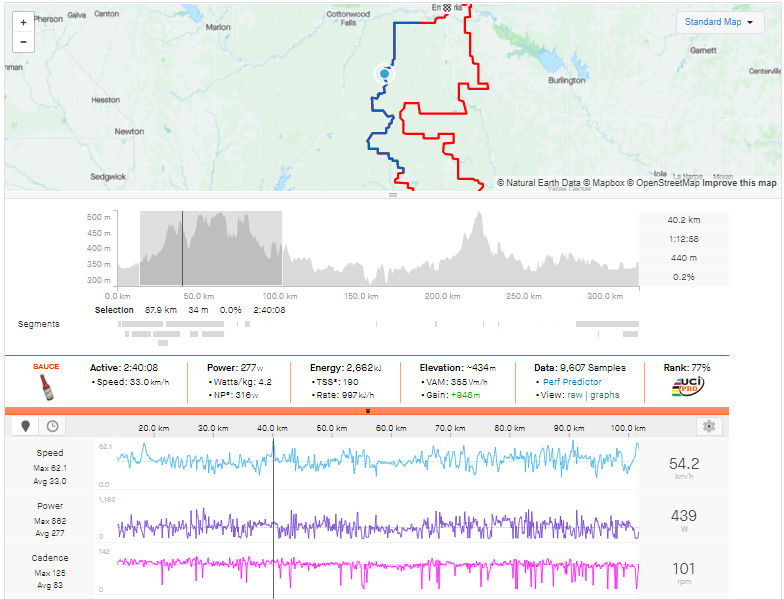
Task: Click the Speed graph label
Action: coord(50,453)
